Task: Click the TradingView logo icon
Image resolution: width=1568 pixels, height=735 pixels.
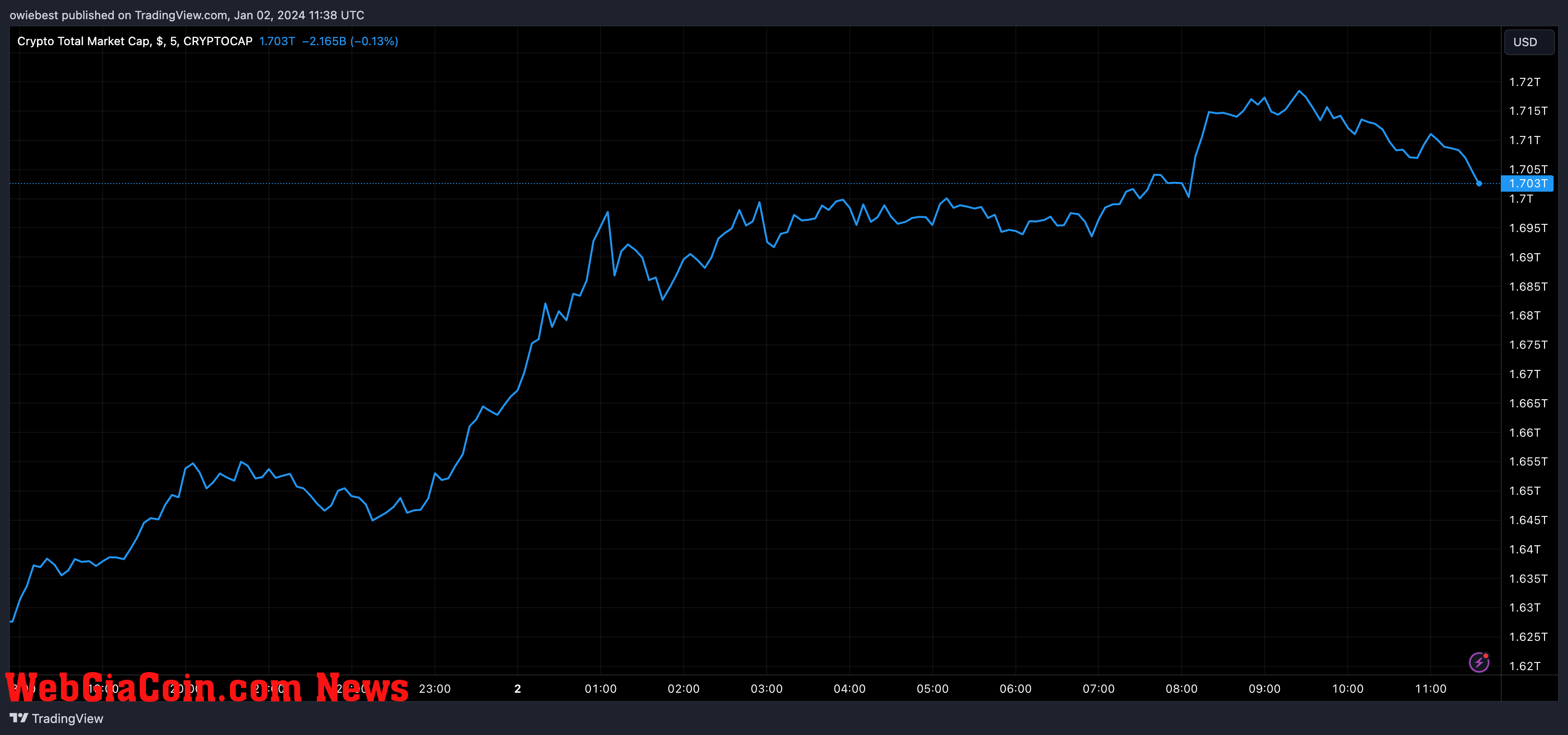Action: point(19,718)
